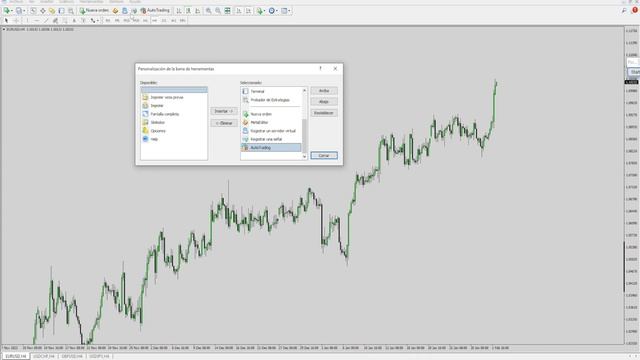
Task: Switch to H1 timeframe
Action: 145,20
